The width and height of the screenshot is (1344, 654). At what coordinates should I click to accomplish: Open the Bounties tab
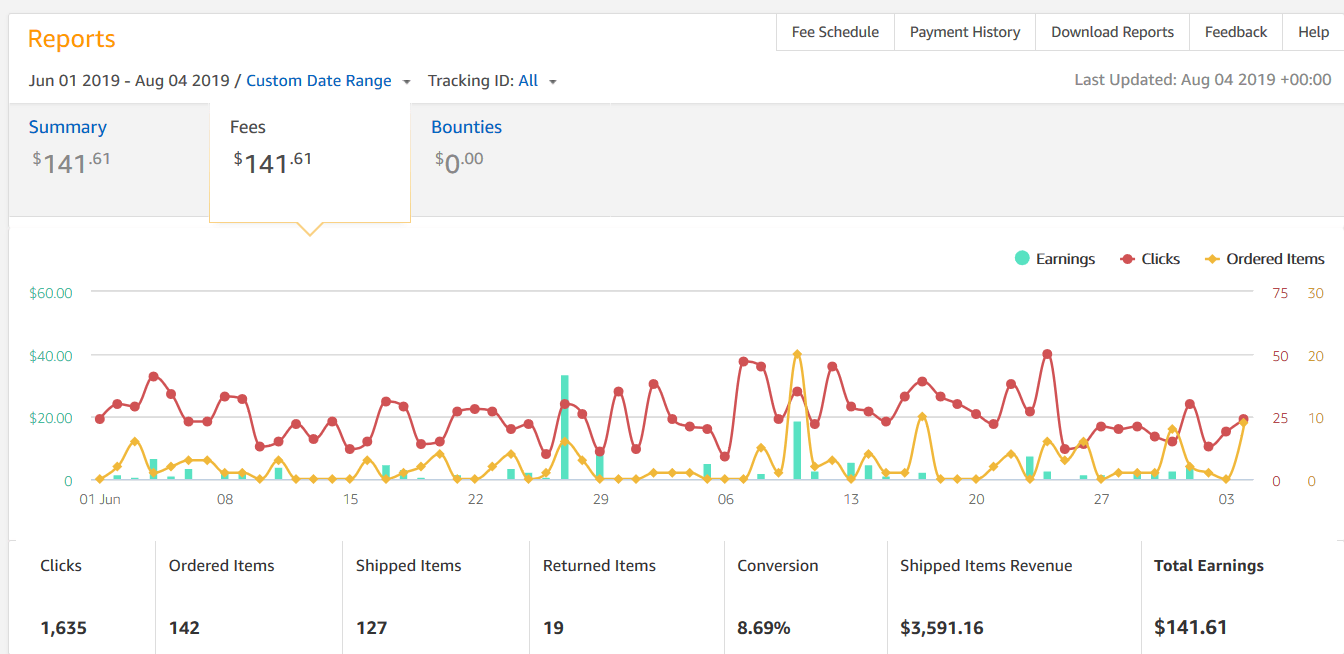click(x=467, y=127)
